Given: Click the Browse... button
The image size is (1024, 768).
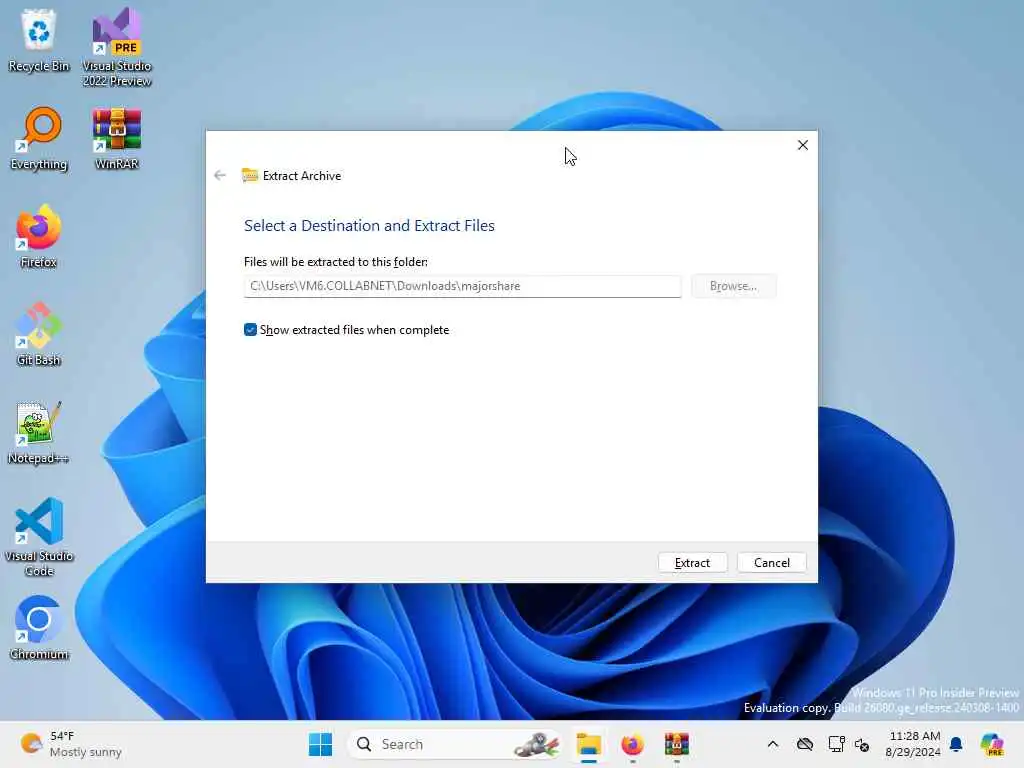Looking at the screenshot, I should [733, 286].
